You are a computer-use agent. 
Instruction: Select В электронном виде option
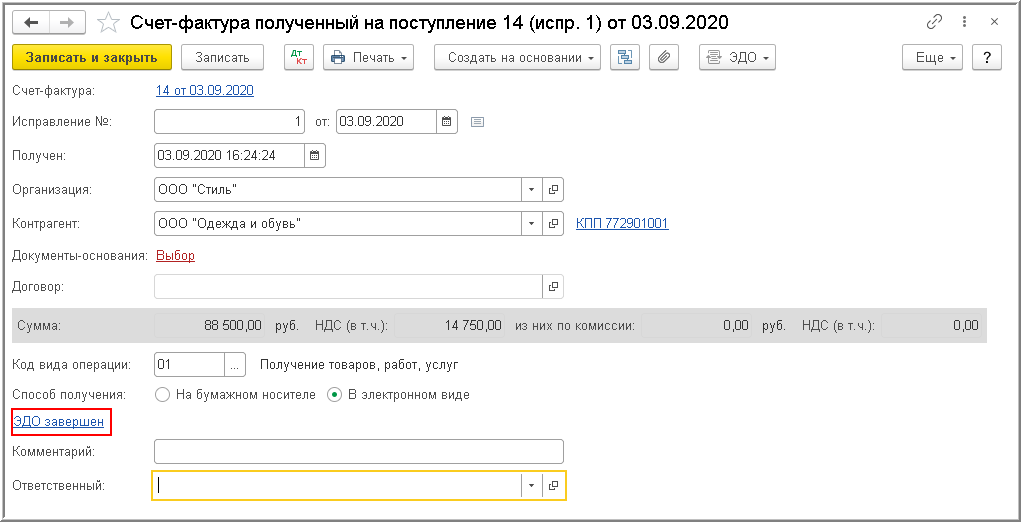point(335,394)
